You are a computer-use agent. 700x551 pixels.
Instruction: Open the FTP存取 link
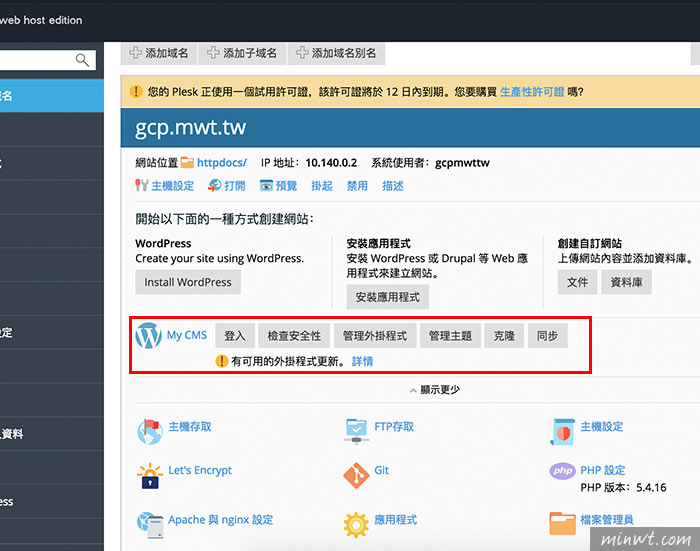point(394,426)
